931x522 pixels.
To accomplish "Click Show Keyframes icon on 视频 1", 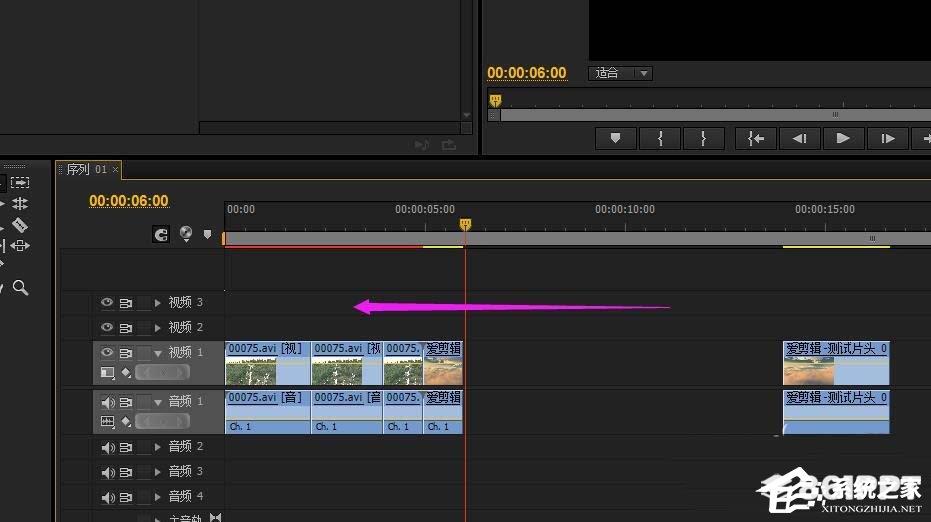I will (x=126, y=372).
